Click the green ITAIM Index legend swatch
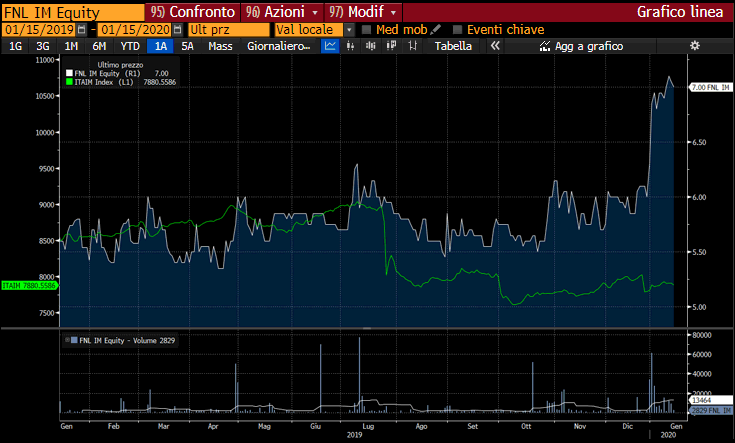 tap(68, 81)
